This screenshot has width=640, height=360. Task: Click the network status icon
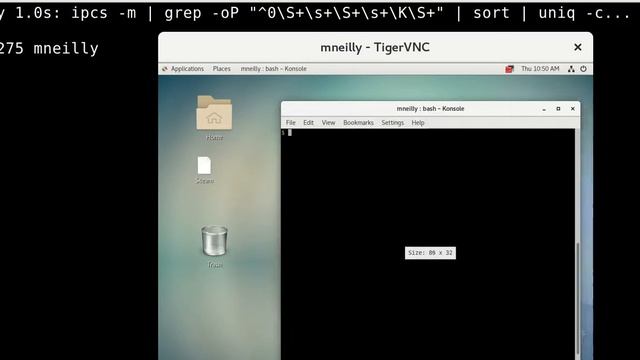click(571, 69)
